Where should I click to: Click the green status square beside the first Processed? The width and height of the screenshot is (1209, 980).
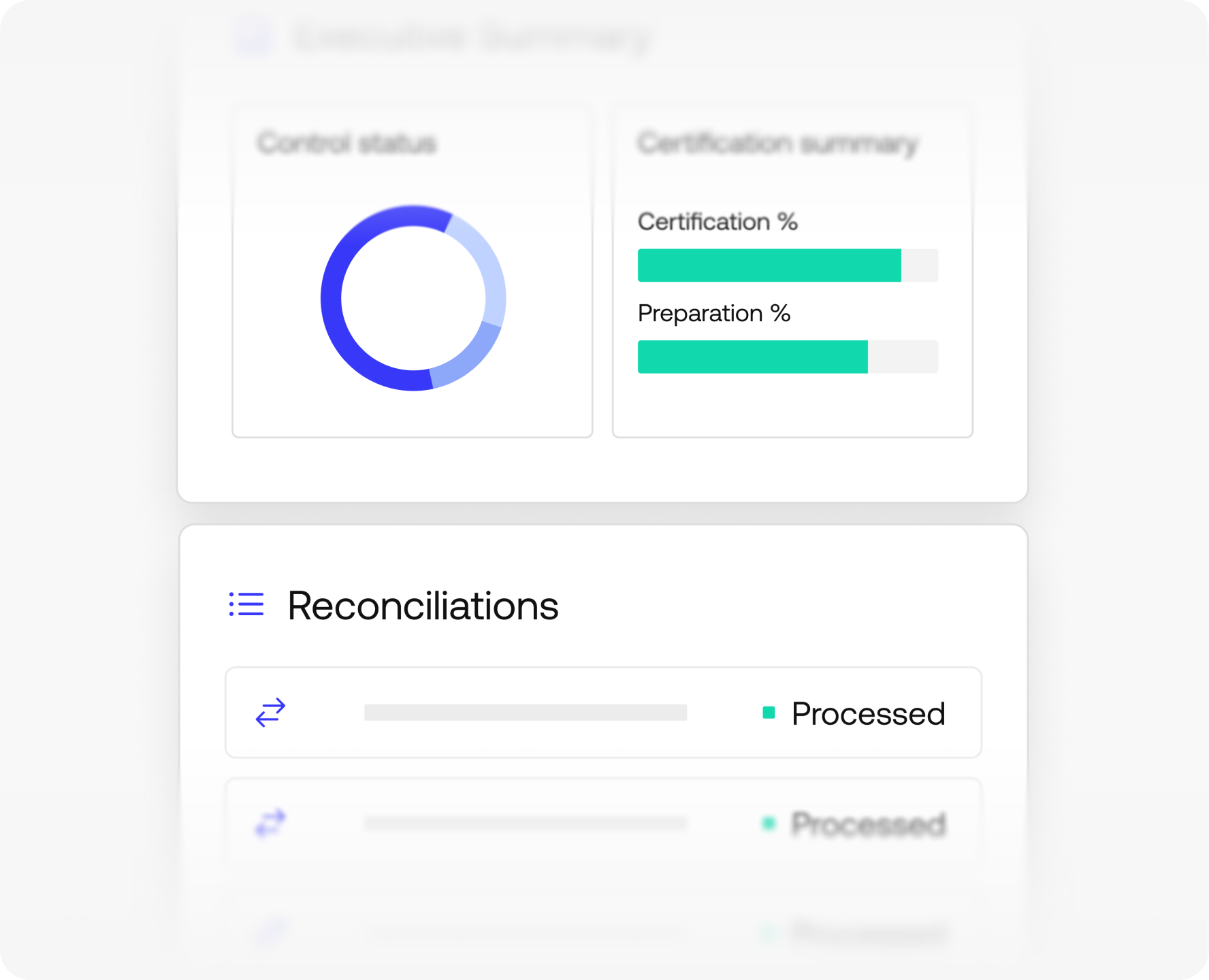coord(769,713)
